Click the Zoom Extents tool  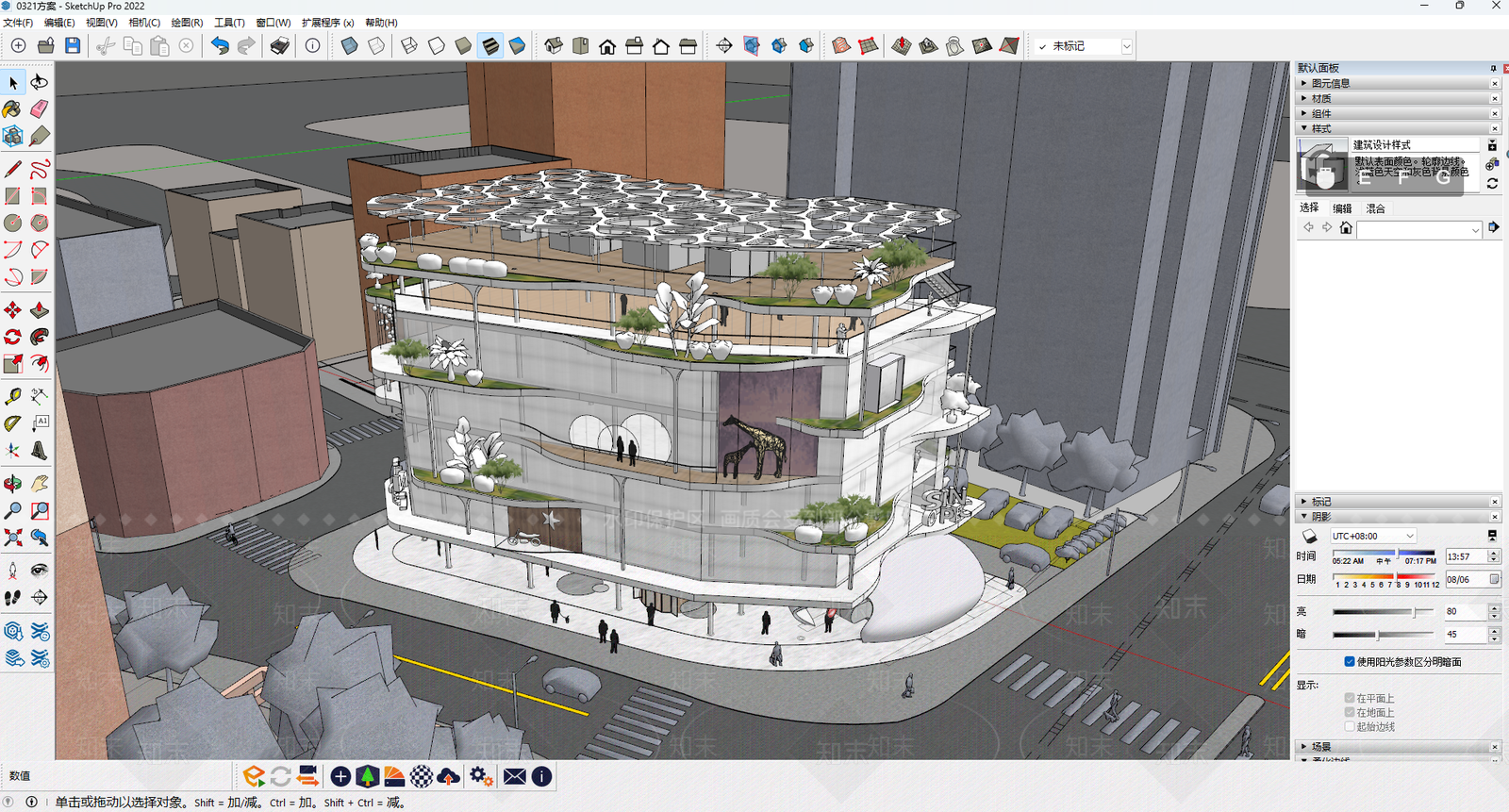13,538
